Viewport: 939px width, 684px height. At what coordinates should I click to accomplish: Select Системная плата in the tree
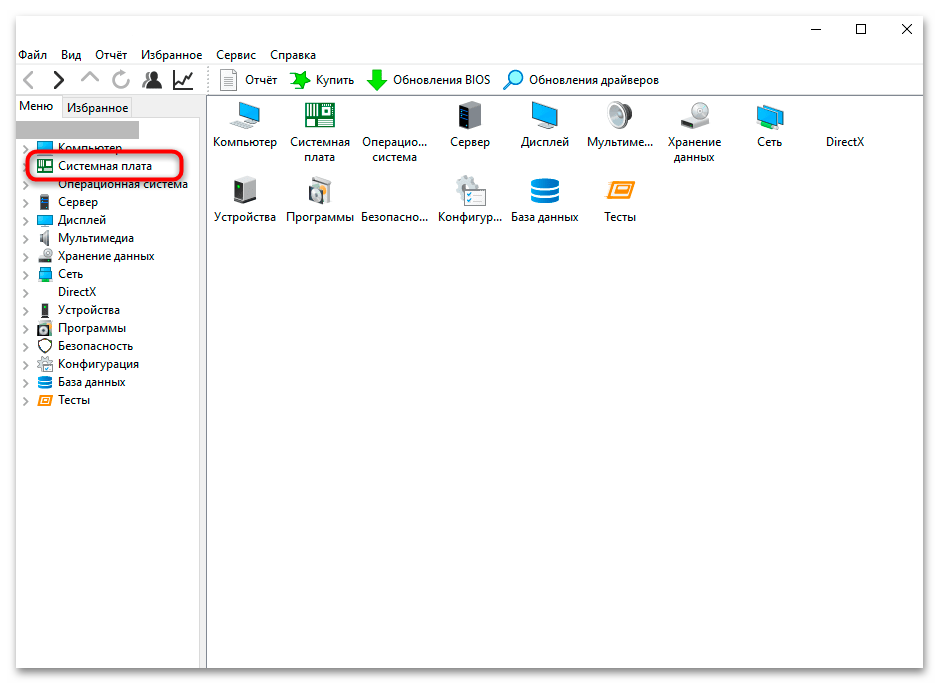[x=105, y=166]
